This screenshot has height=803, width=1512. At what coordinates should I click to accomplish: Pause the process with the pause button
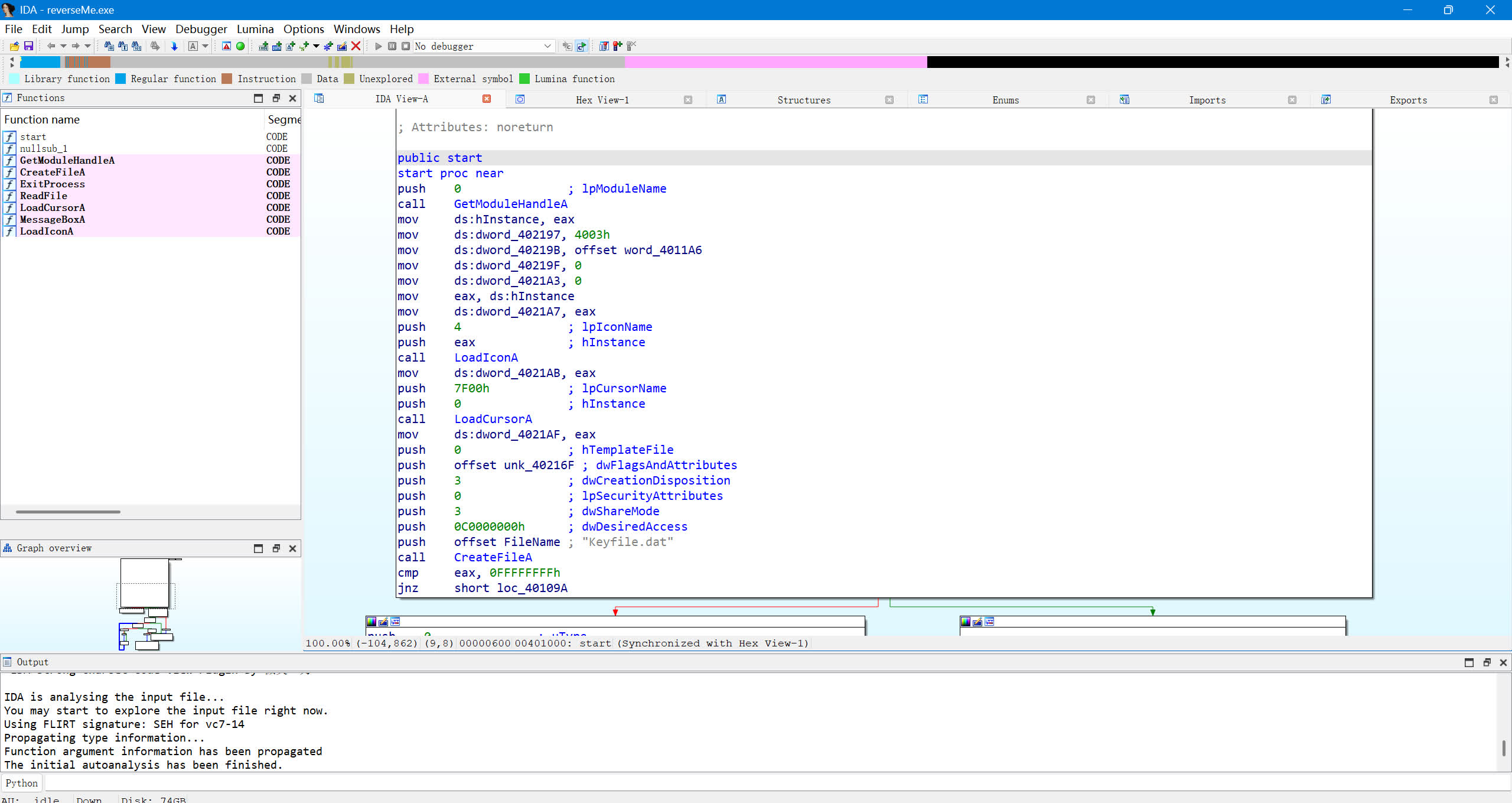tap(392, 46)
